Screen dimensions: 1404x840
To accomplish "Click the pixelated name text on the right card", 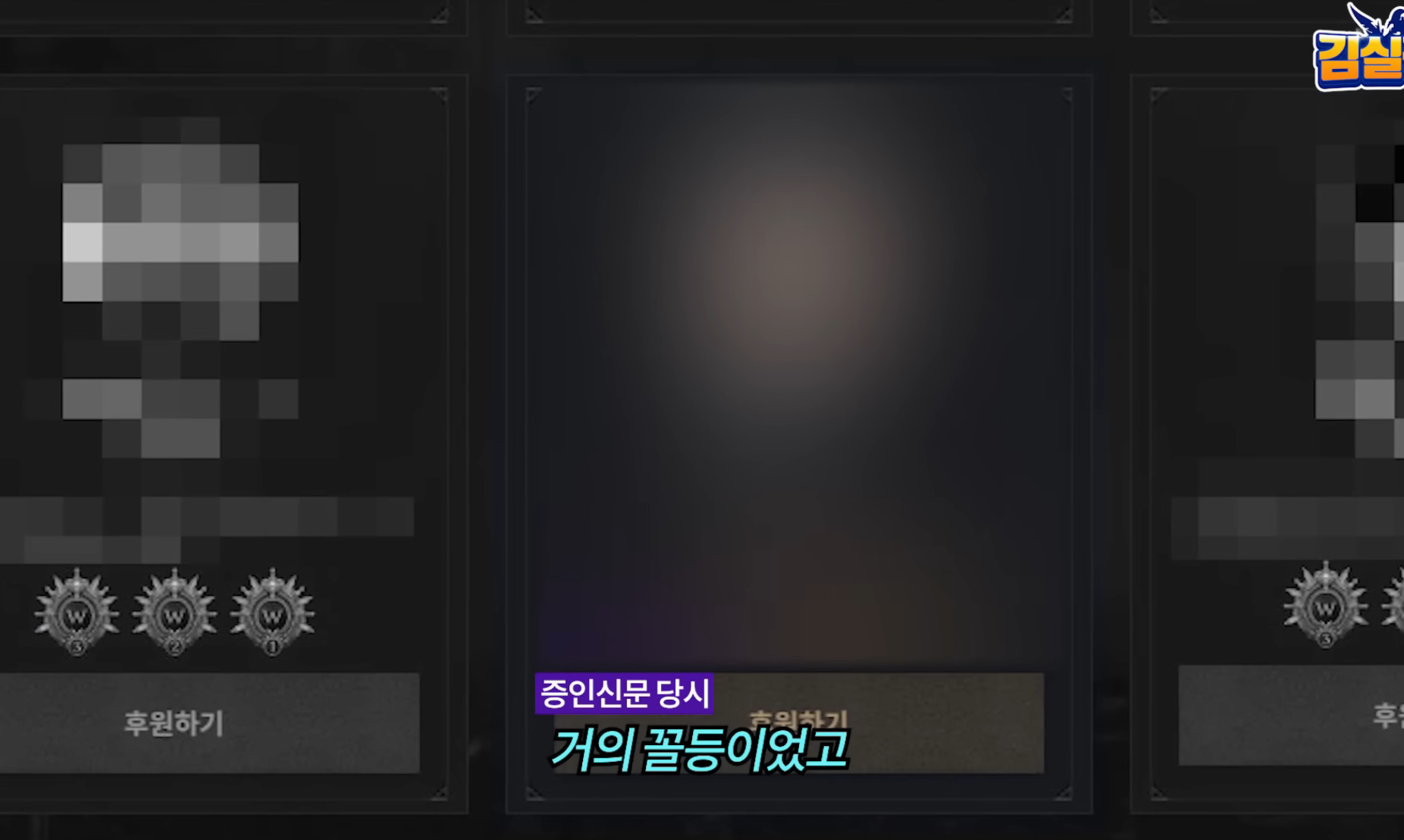I will [1287, 529].
